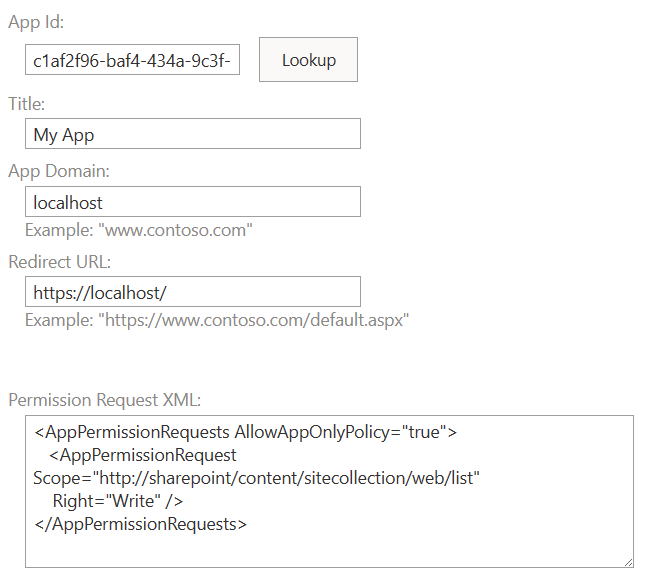Screen dimensions: 664x578
Task: Click the default.aspx example hint under Redirect URL
Action: 217,320
